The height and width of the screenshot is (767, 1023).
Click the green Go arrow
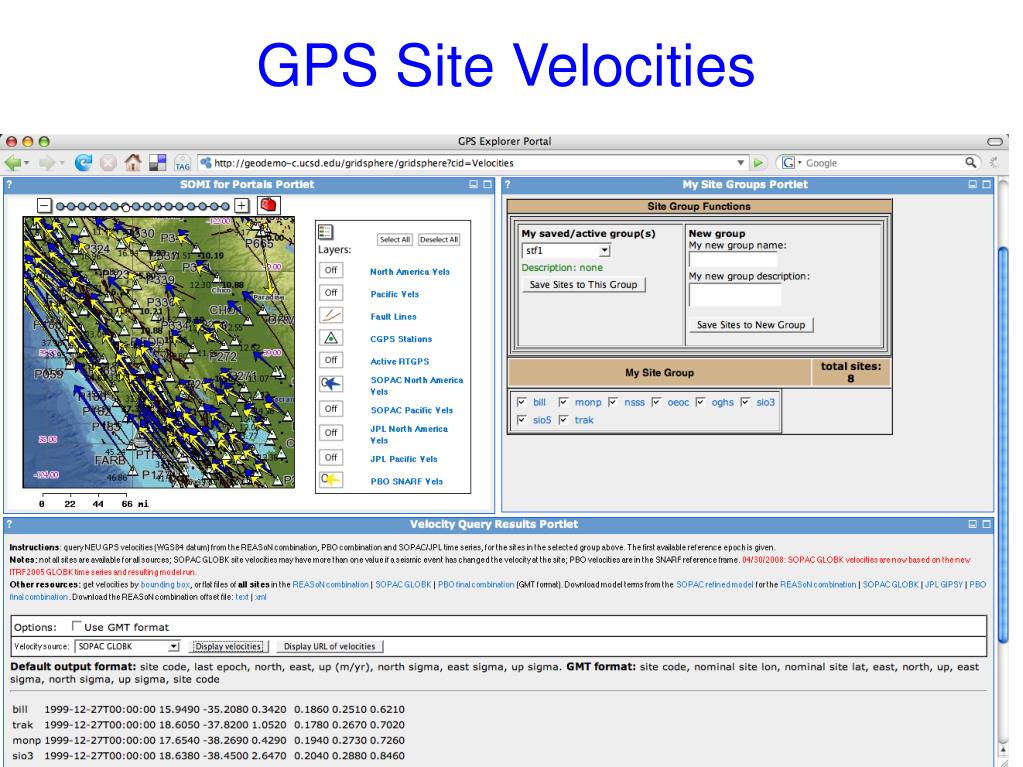click(x=758, y=162)
